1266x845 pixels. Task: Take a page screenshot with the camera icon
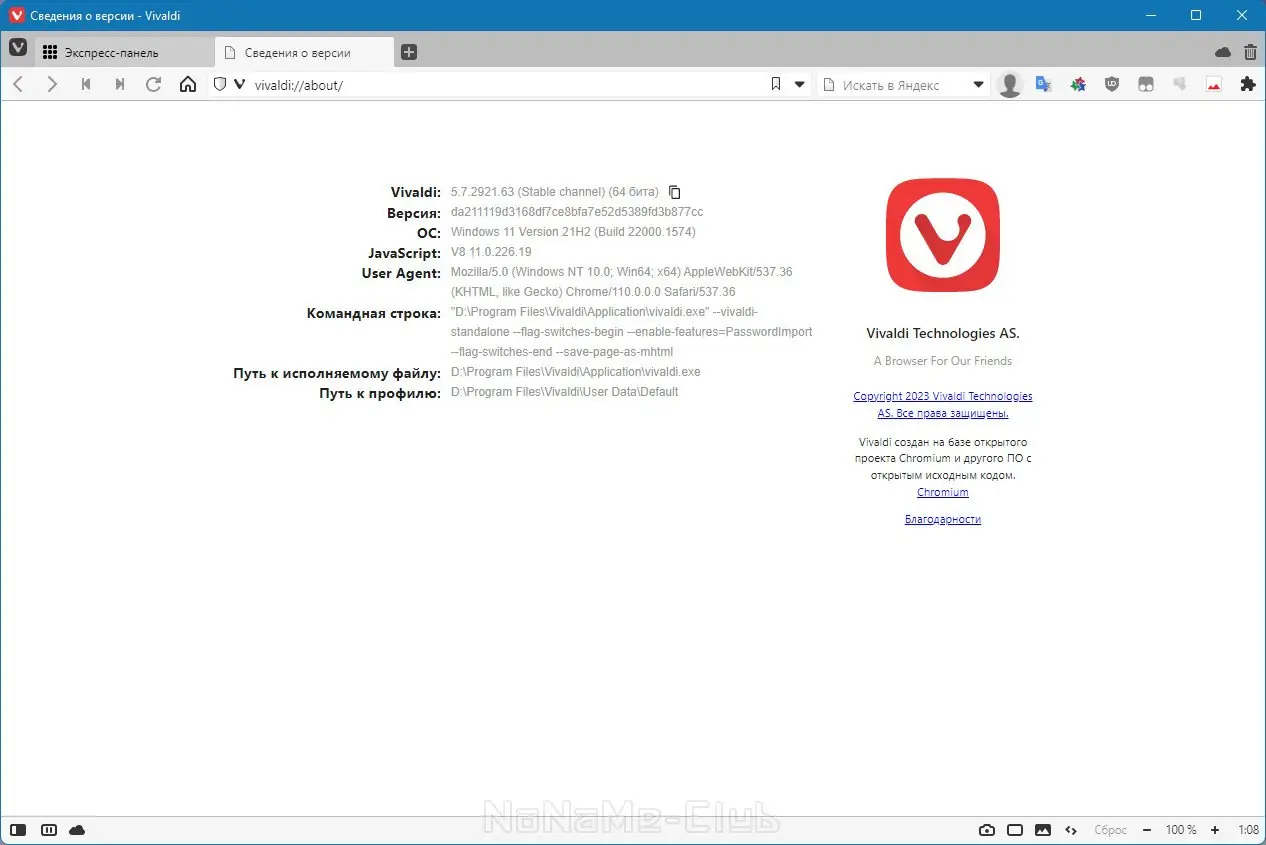click(987, 829)
